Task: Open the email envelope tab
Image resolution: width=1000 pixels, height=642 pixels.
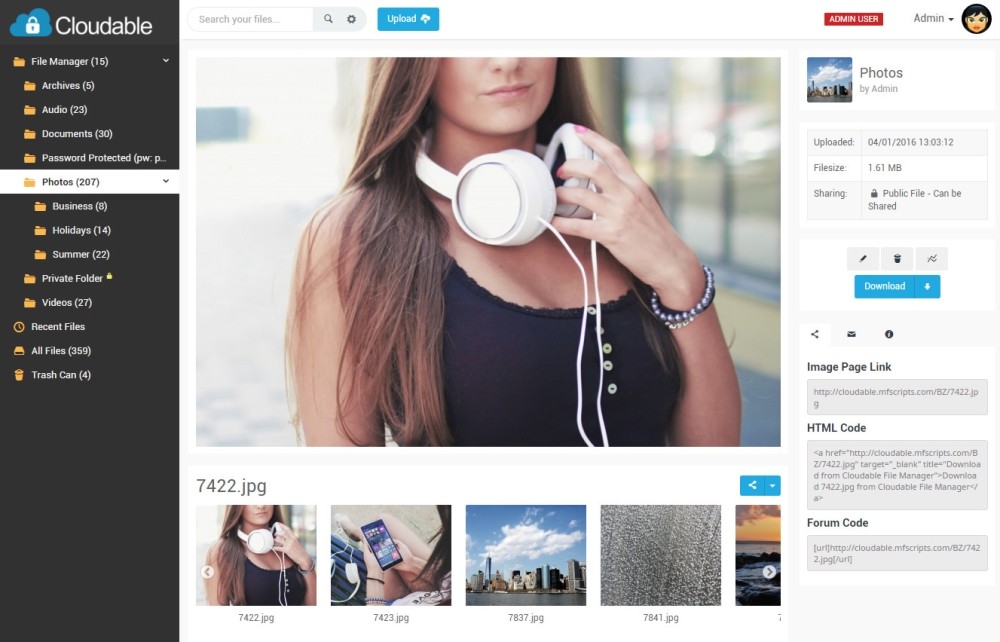Action: [x=851, y=334]
